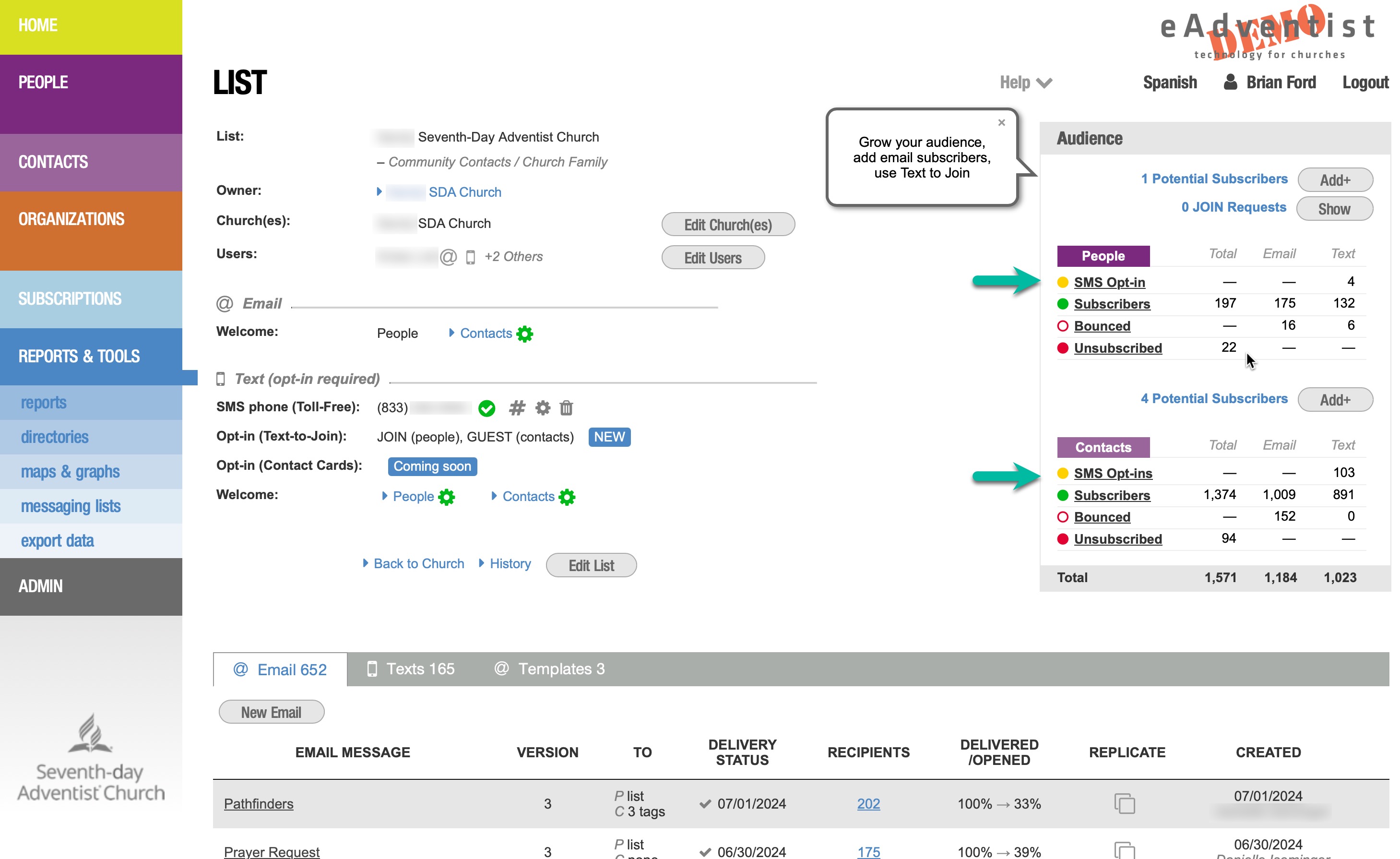
Task: Click the Edit Users button
Action: pyautogui.click(x=712, y=258)
